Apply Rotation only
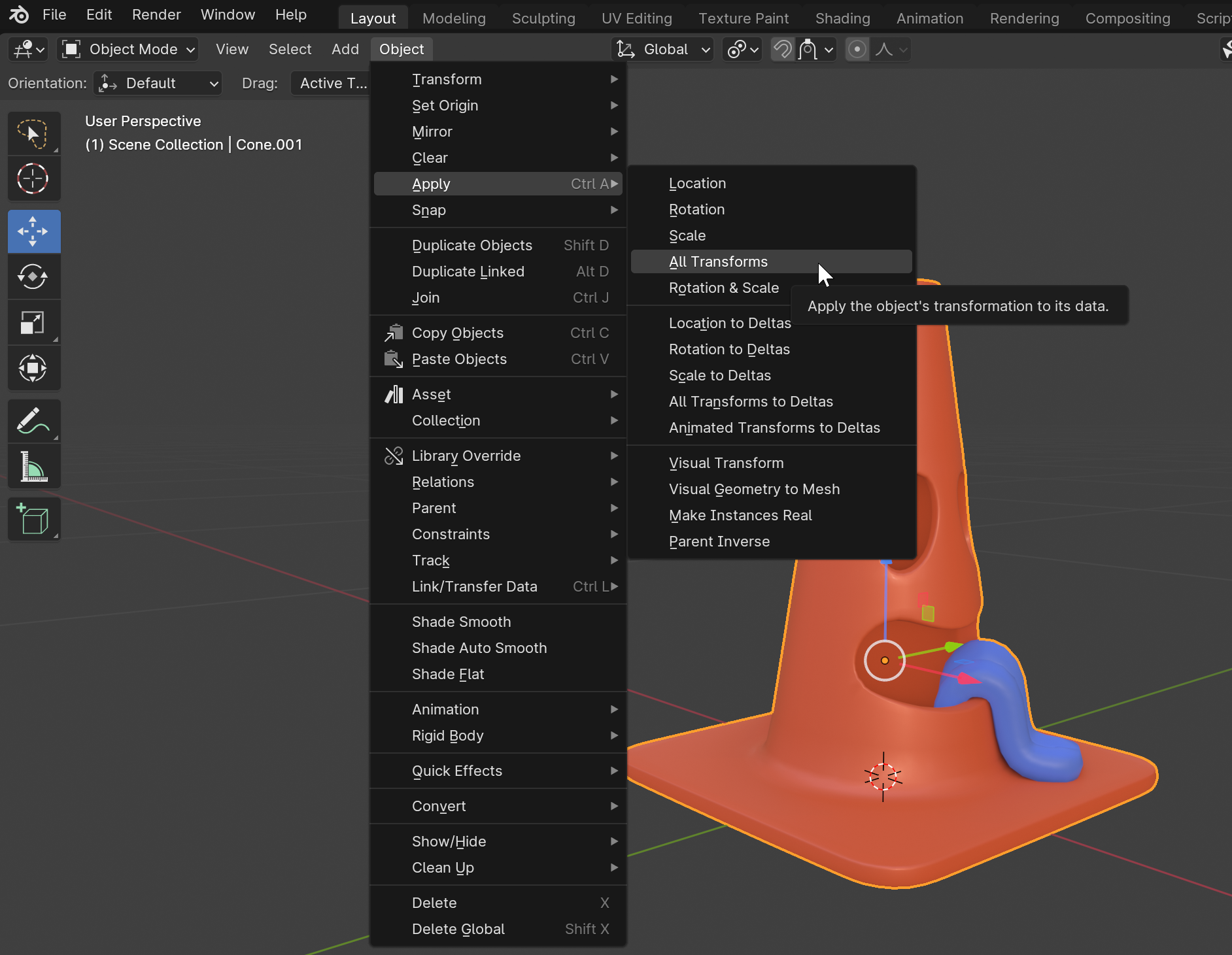Viewport: 1232px width, 955px height. point(772,209)
